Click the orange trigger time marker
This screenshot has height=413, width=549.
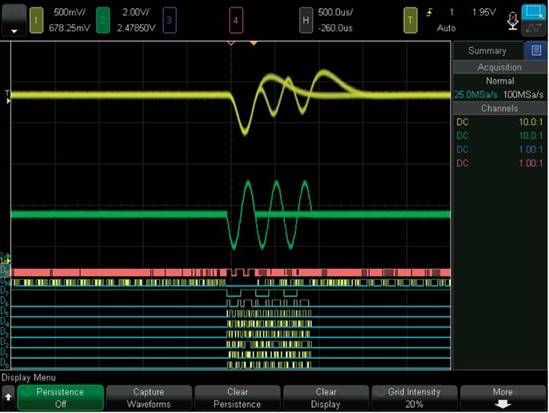pyautogui.click(x=253, y=43)
